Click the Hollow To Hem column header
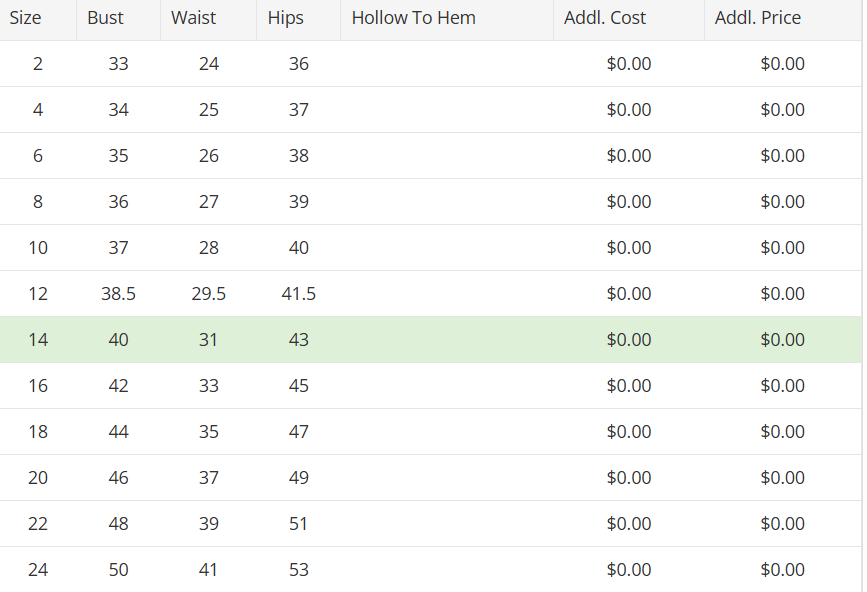The width and height of the screenshot is (867, 592). point(413,18)
